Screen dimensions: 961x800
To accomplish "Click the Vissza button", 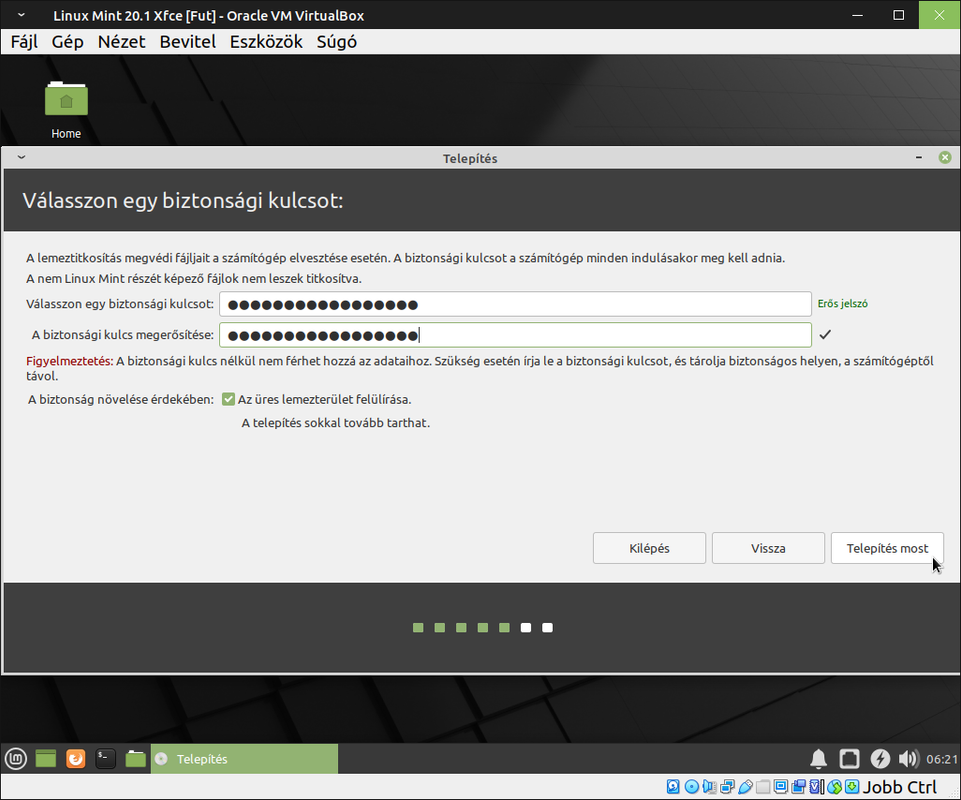I will (x=768, y=548).
